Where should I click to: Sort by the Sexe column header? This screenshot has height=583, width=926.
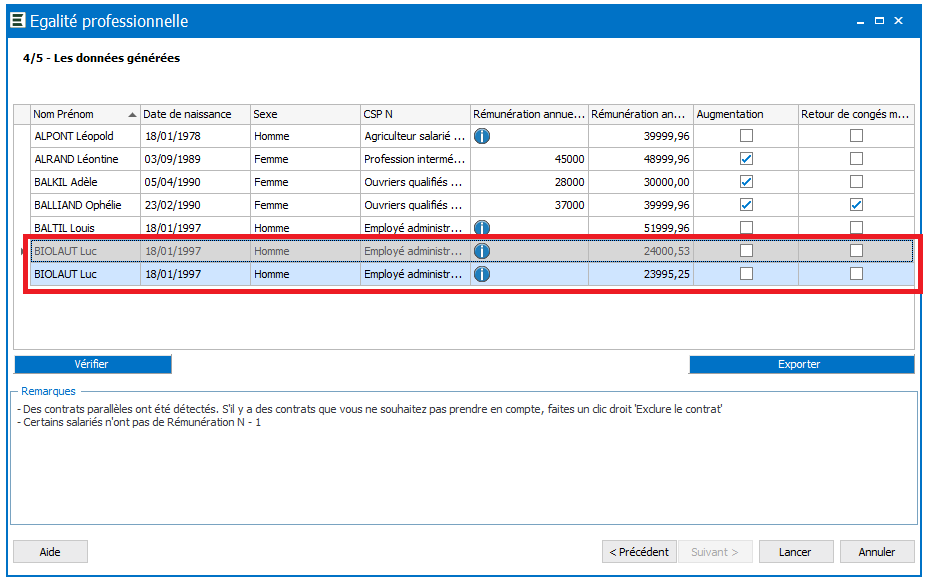[305, 115]
